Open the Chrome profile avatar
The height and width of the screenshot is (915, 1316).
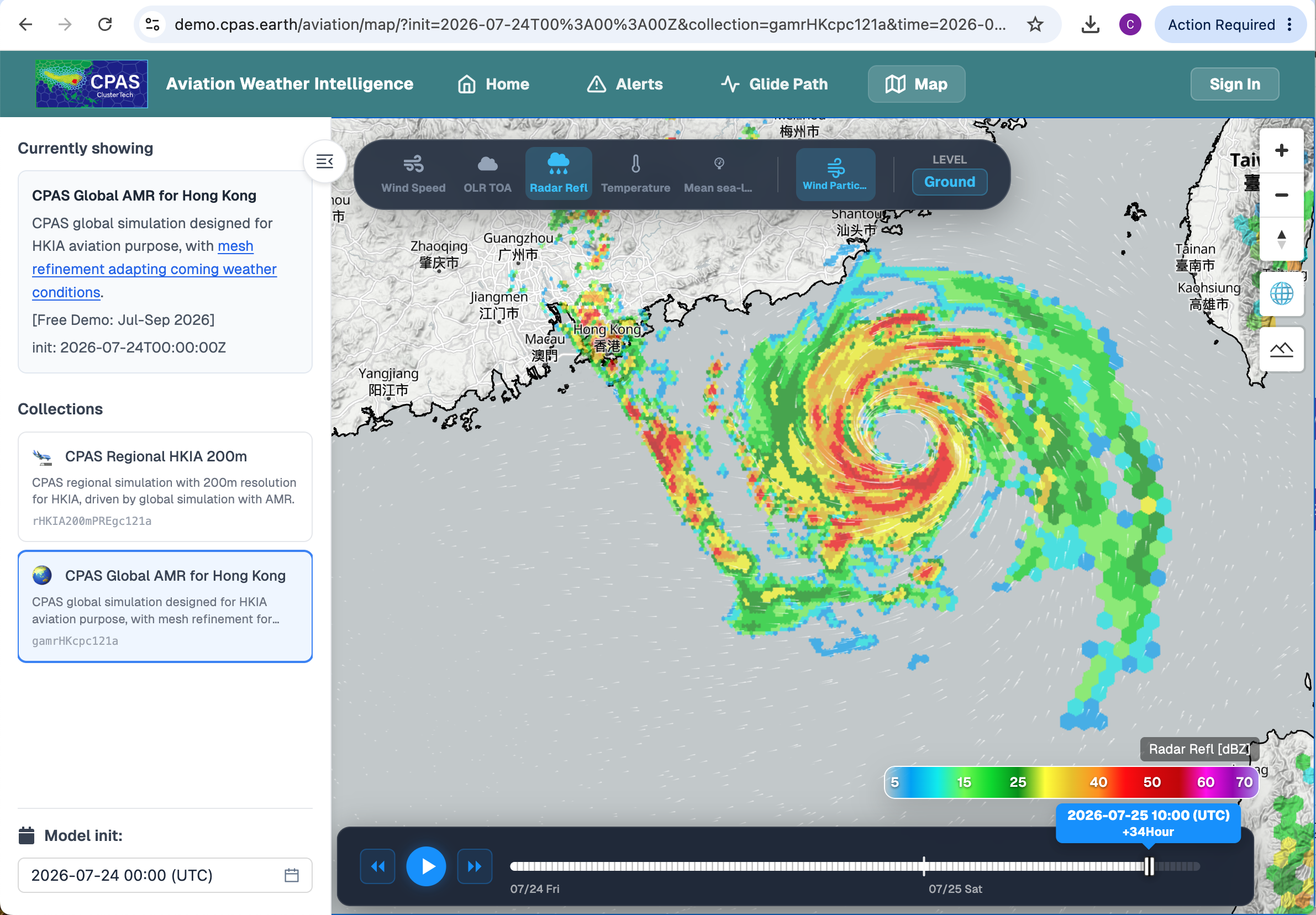pyautogui.click(x=1130, y=25)
